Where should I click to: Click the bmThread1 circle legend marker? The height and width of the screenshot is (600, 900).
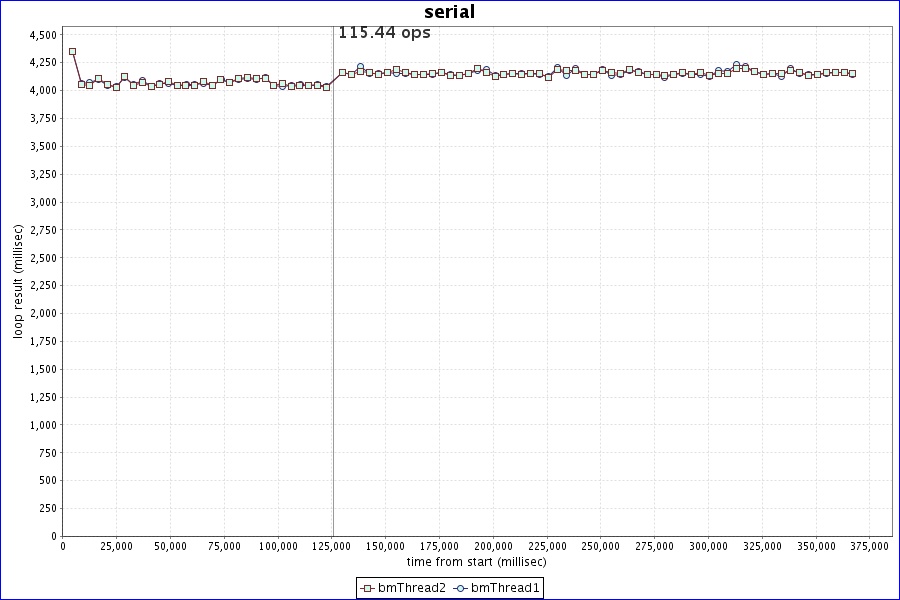461,588
